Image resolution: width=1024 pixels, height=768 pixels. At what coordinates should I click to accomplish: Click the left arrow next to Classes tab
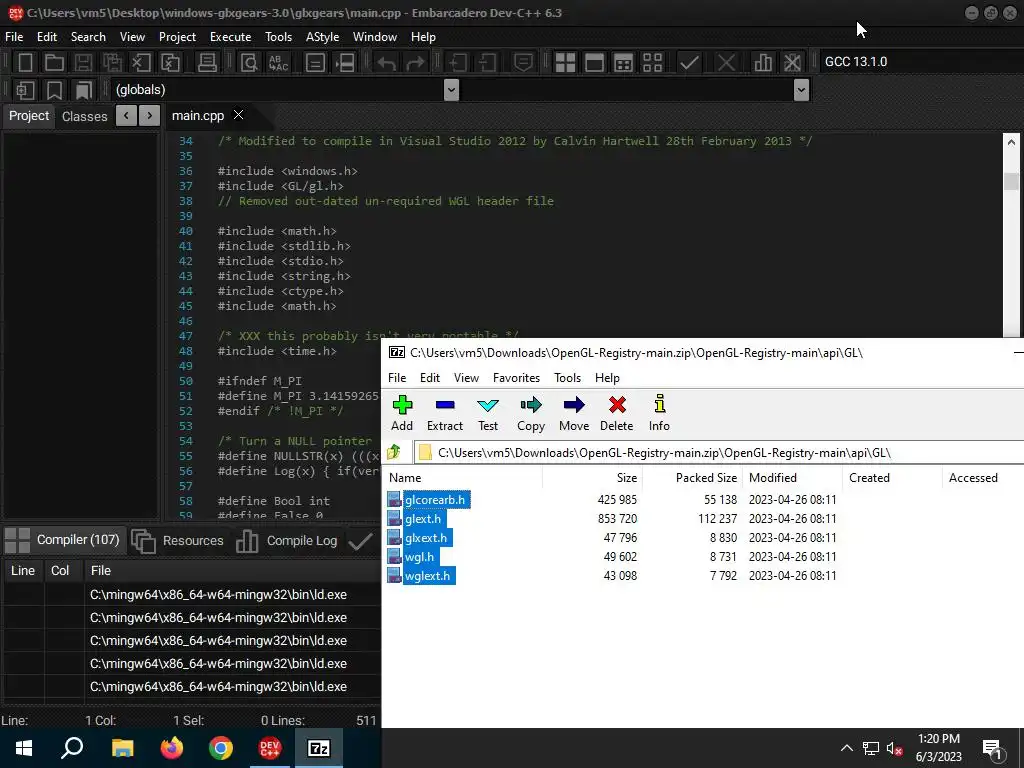pos(126,116)
